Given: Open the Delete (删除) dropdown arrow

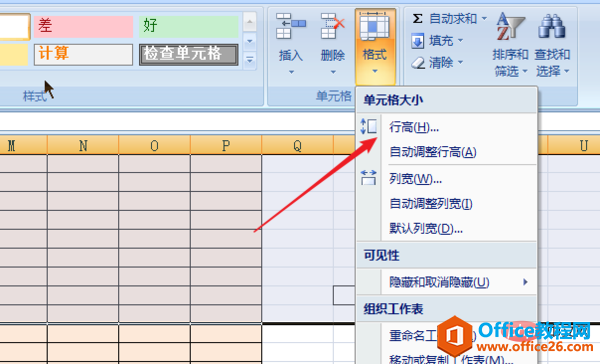Looking at the screenshot, I should [333, 72].
